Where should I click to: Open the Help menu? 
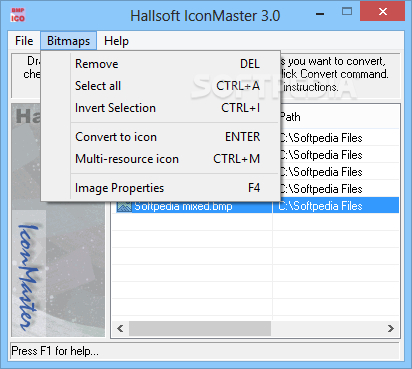116,41
